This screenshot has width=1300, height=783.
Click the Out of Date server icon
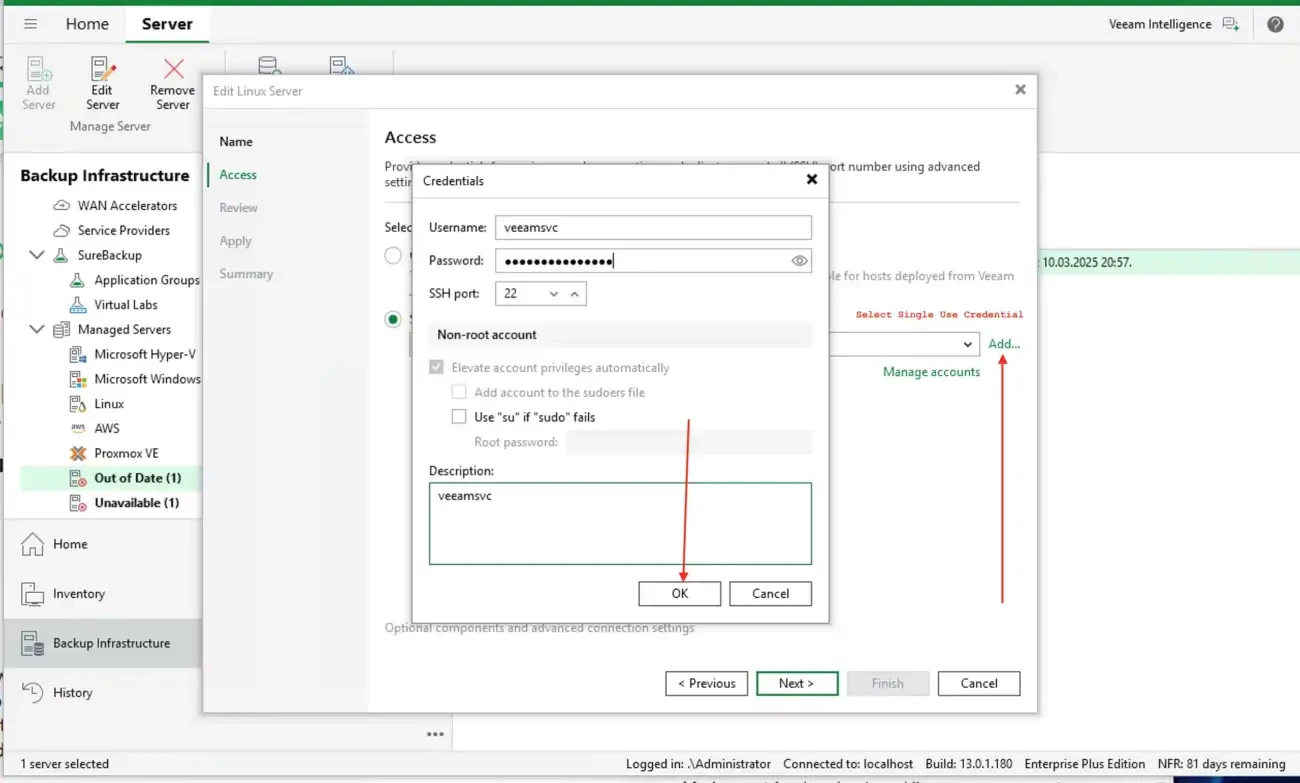[x=78, y=478]
